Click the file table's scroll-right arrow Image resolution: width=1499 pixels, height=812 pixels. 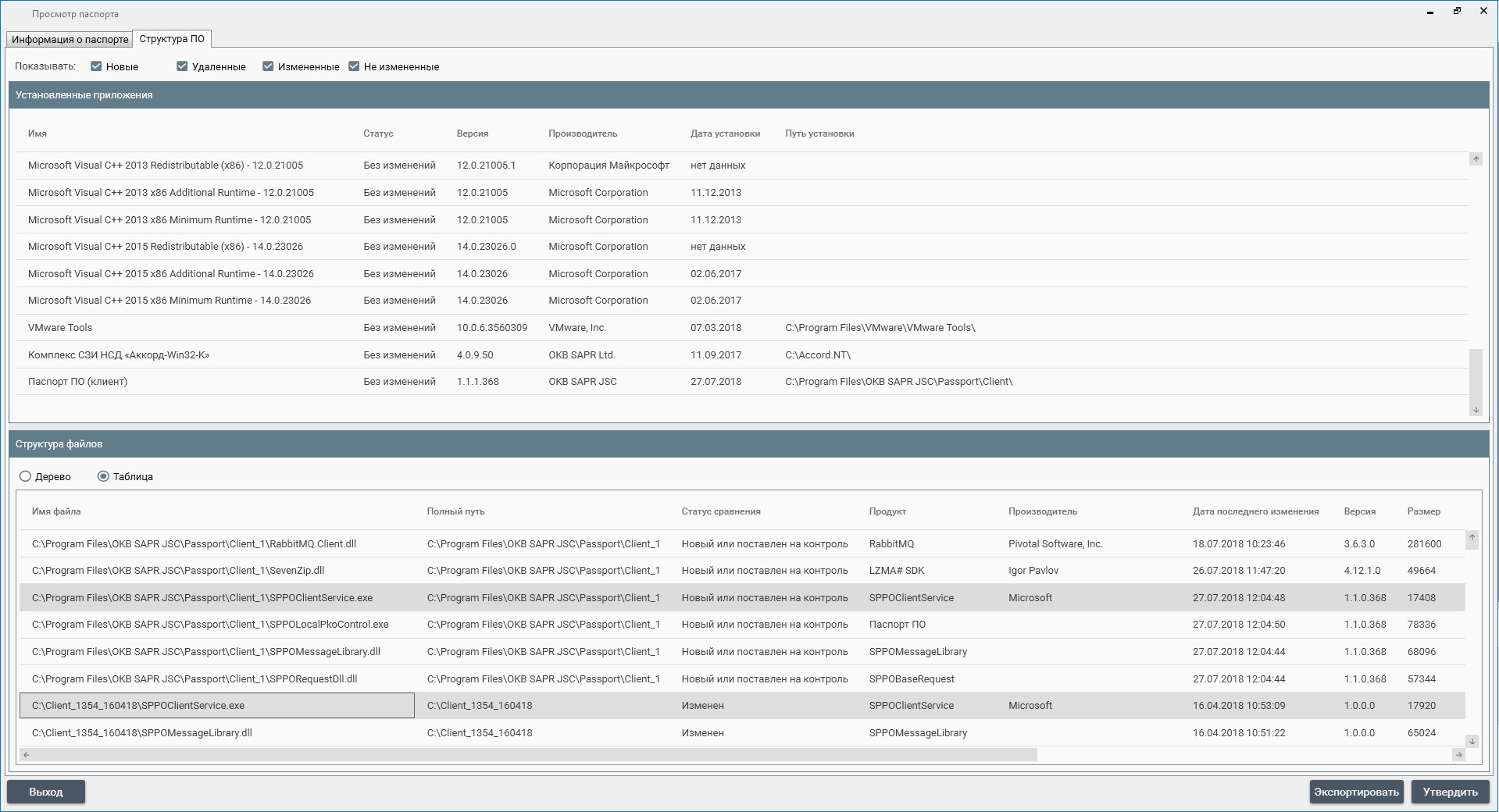1458,754
